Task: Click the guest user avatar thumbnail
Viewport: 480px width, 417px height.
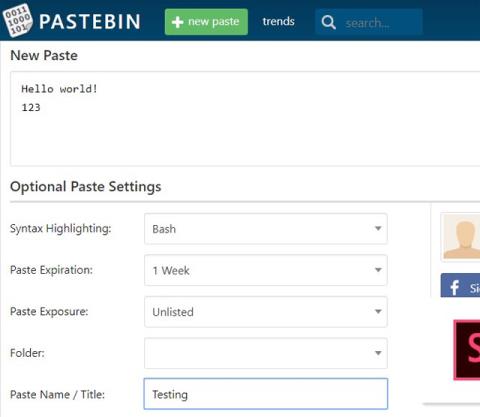Action: (461, 237)
